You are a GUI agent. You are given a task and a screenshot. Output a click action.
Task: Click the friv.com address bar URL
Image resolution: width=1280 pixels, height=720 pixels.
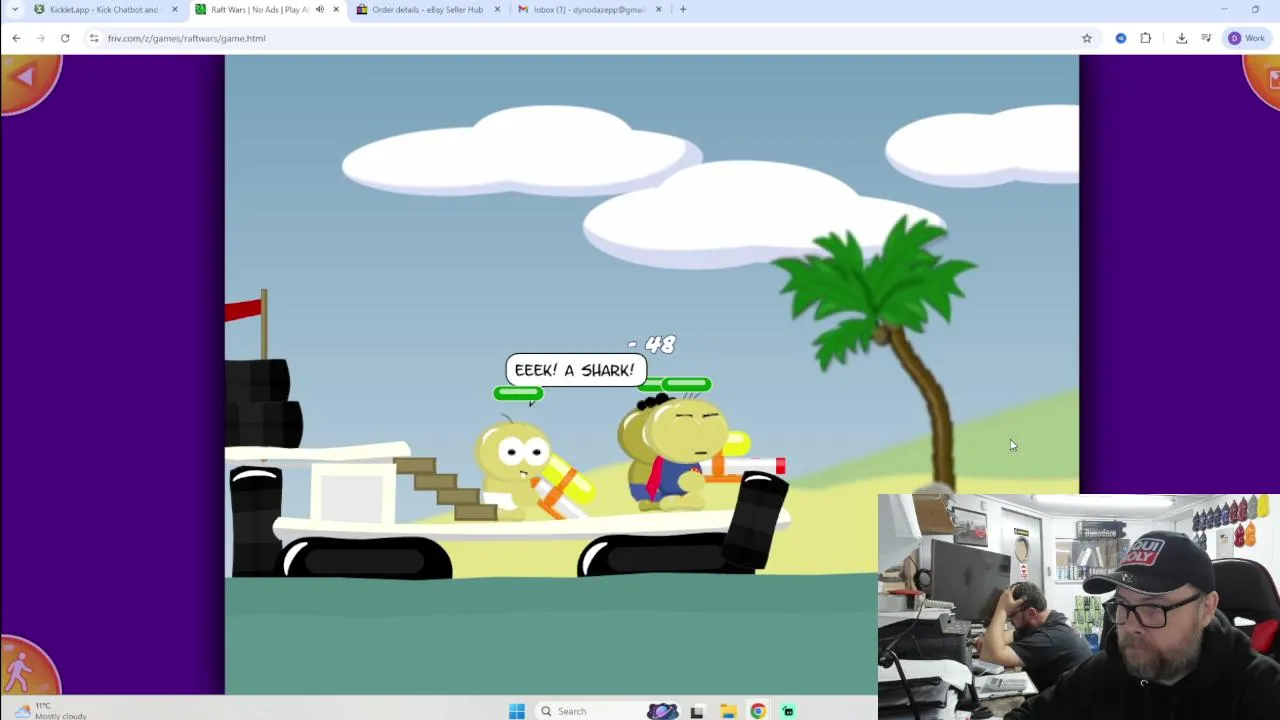tap(186, 38)
